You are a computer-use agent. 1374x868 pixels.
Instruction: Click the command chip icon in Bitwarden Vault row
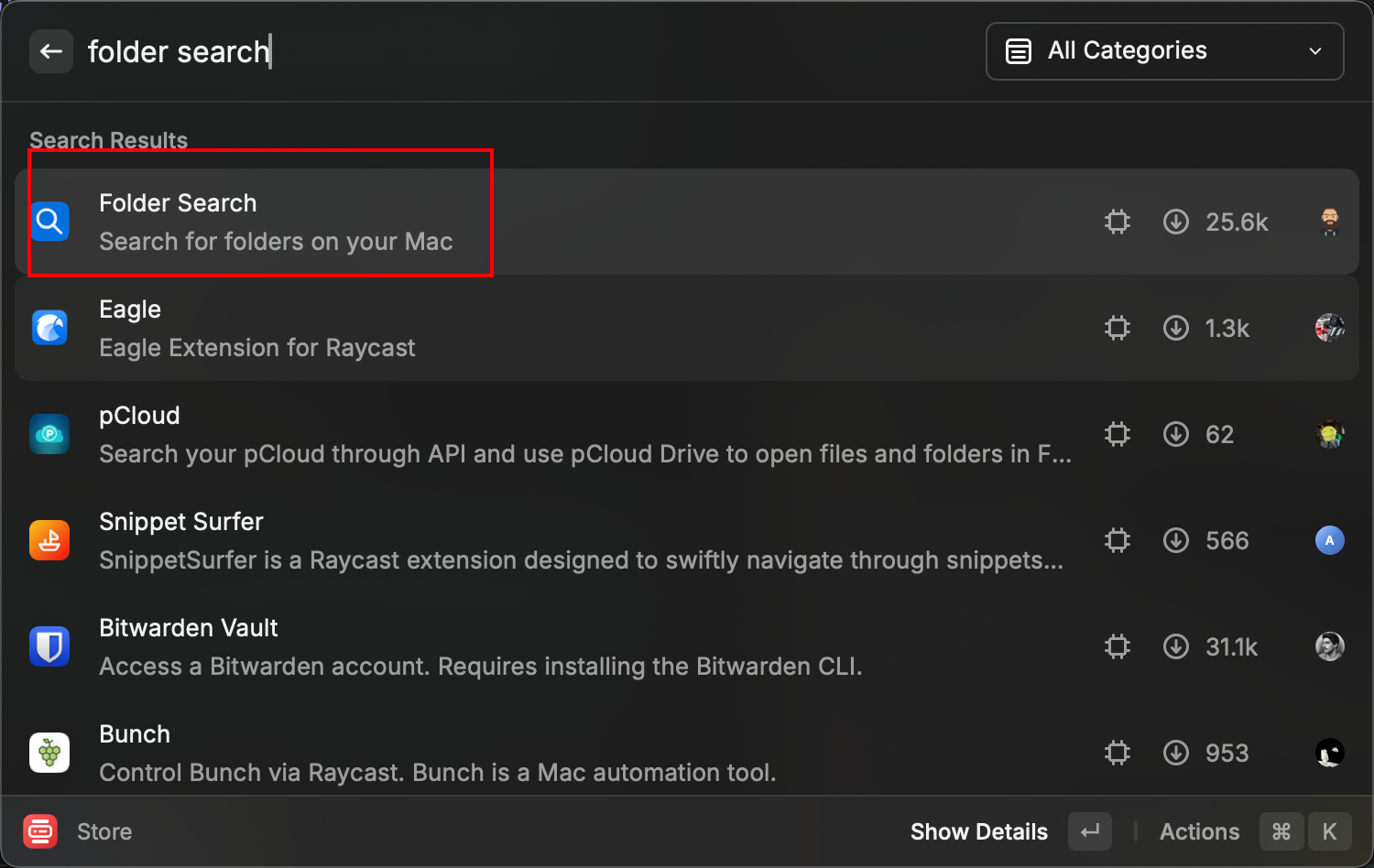pyautogui.click(x=1118, y=646)
